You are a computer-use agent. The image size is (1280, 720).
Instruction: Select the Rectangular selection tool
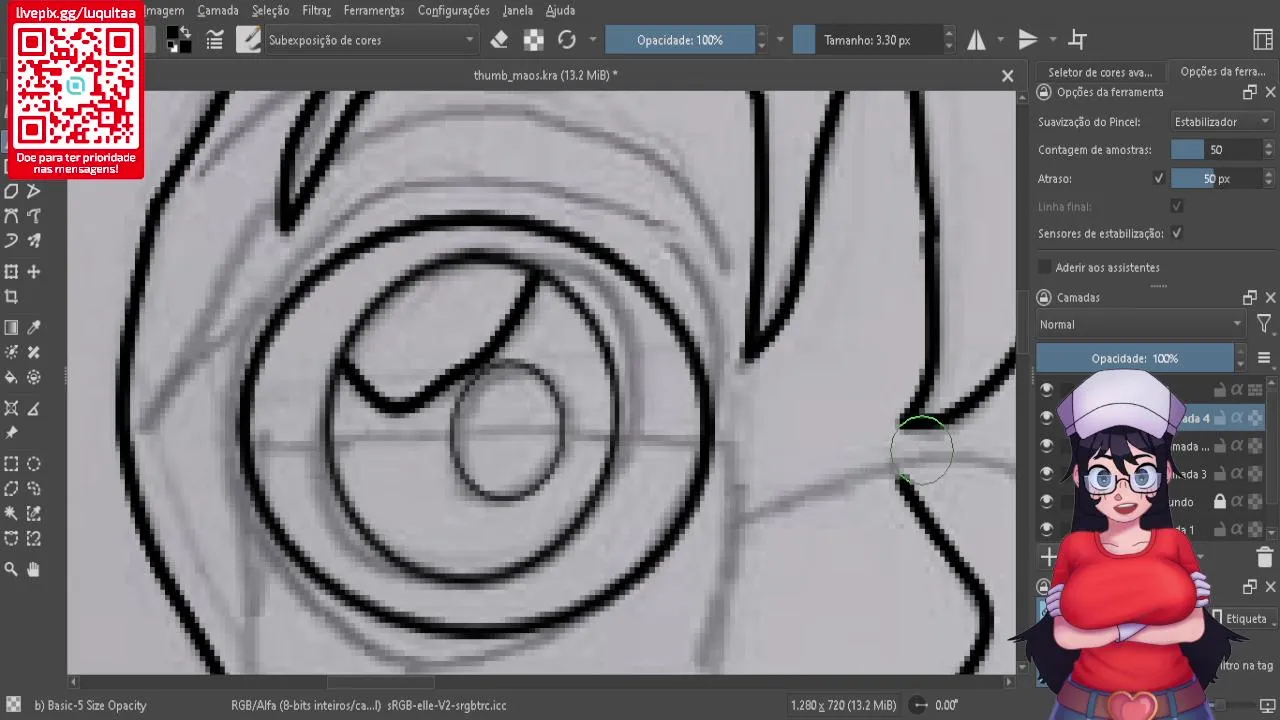[x=11, y=465]
